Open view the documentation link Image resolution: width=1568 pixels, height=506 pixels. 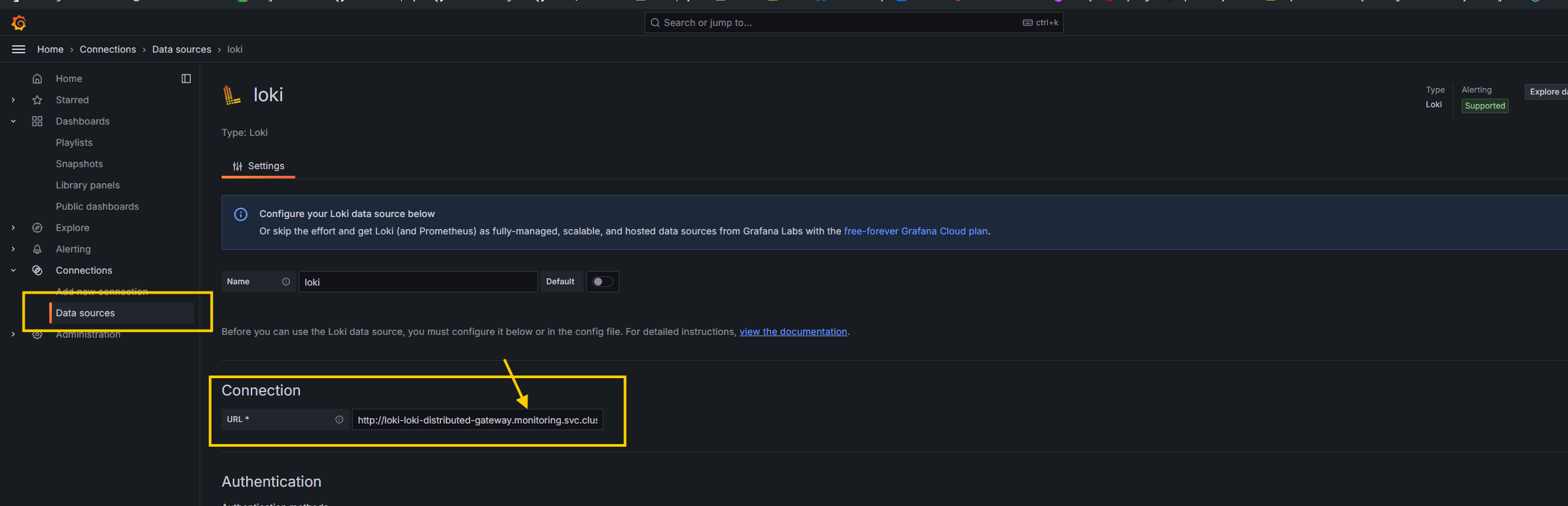coord(794,332)
